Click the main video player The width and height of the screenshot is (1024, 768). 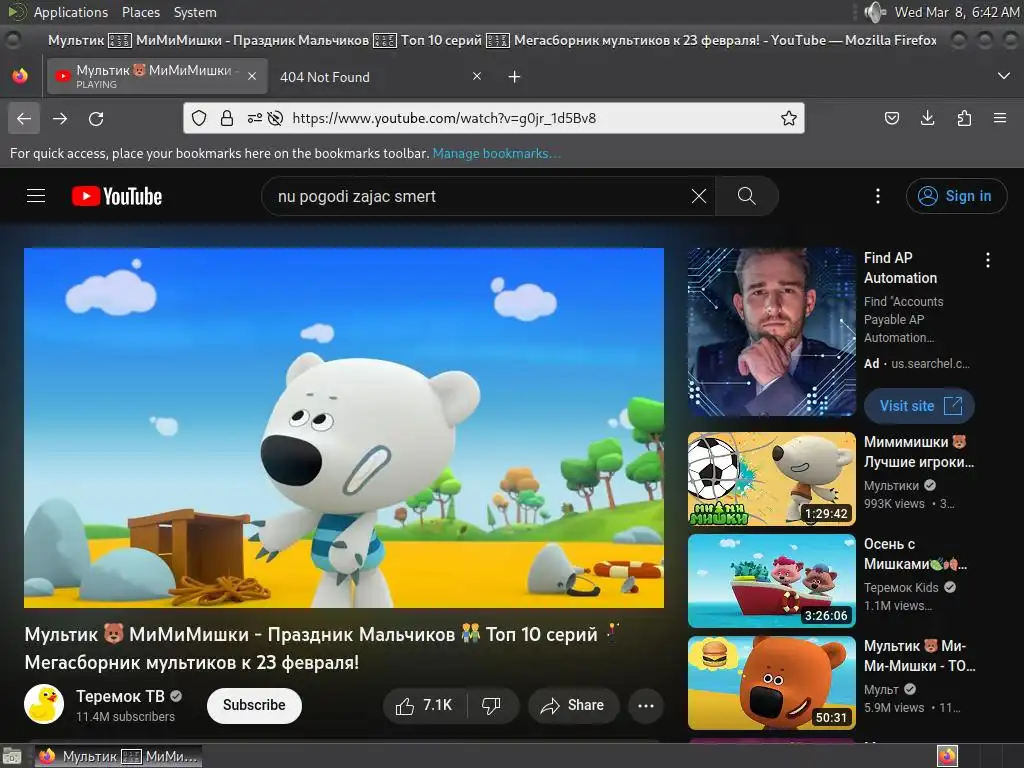(x=344, y=428)
